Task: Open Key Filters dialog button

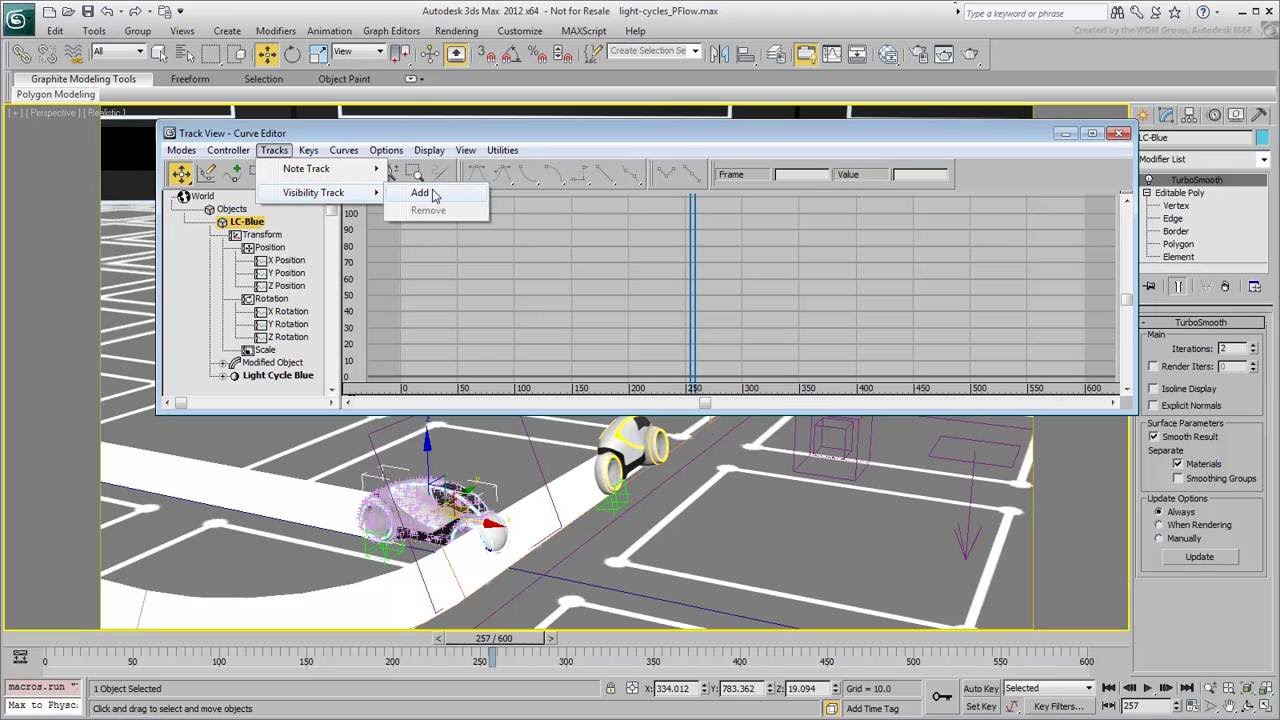Action: pyautogui.click(x=1058, y=706)
